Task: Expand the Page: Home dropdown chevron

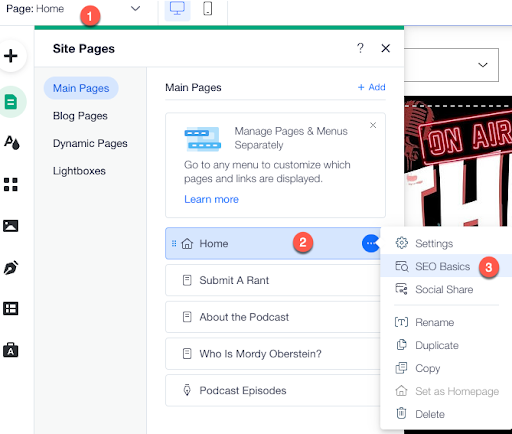Action: [x=135, y=9]
